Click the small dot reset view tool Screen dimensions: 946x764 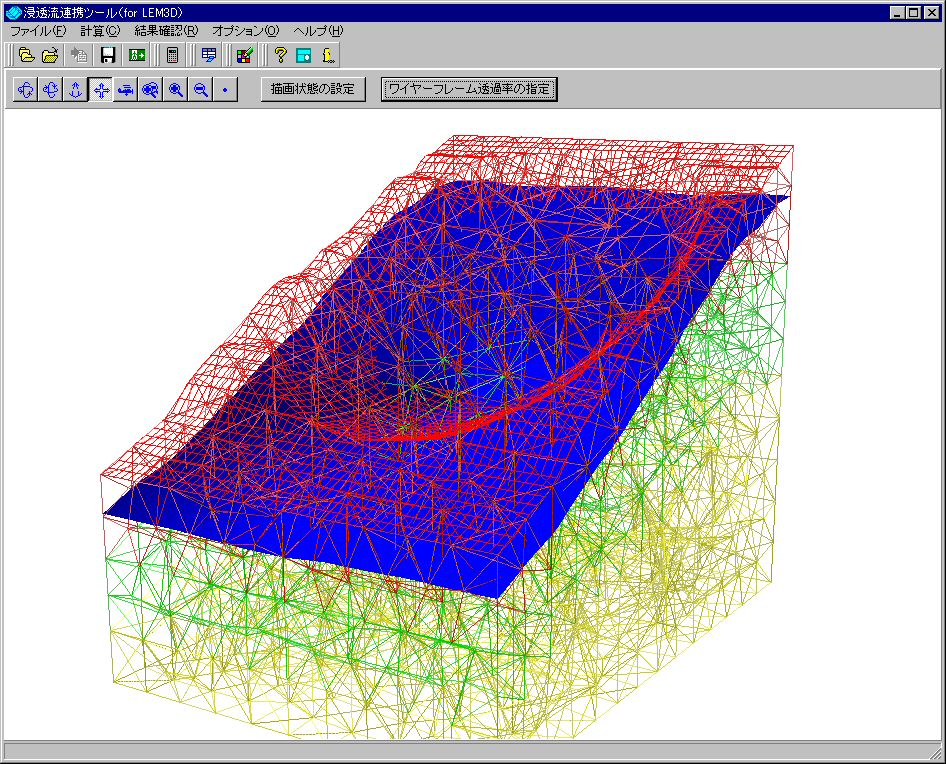coord(226,90)
